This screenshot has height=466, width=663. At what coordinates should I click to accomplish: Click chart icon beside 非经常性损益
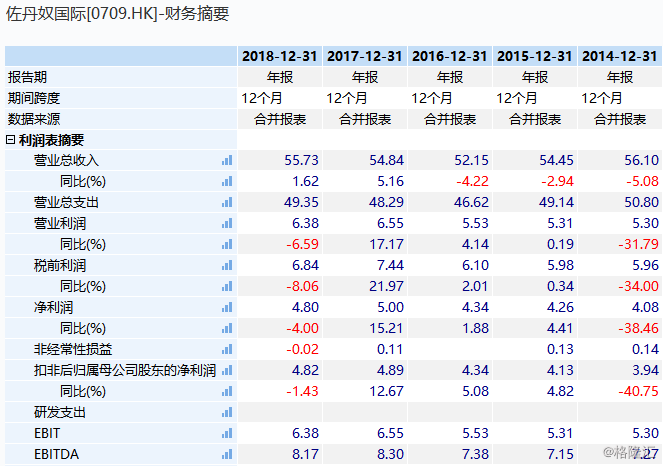(x=227, y=350)
